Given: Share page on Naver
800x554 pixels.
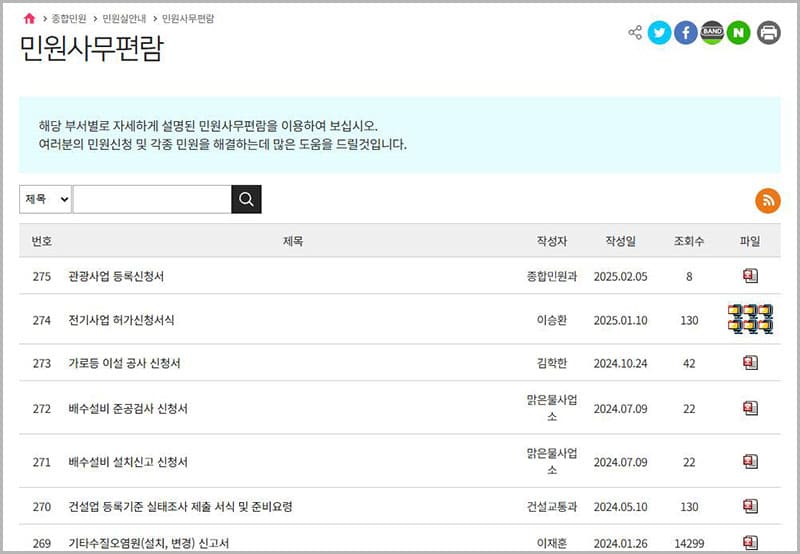Looking at the screenshot, I should pyautogui.click(x=739, y=33).
